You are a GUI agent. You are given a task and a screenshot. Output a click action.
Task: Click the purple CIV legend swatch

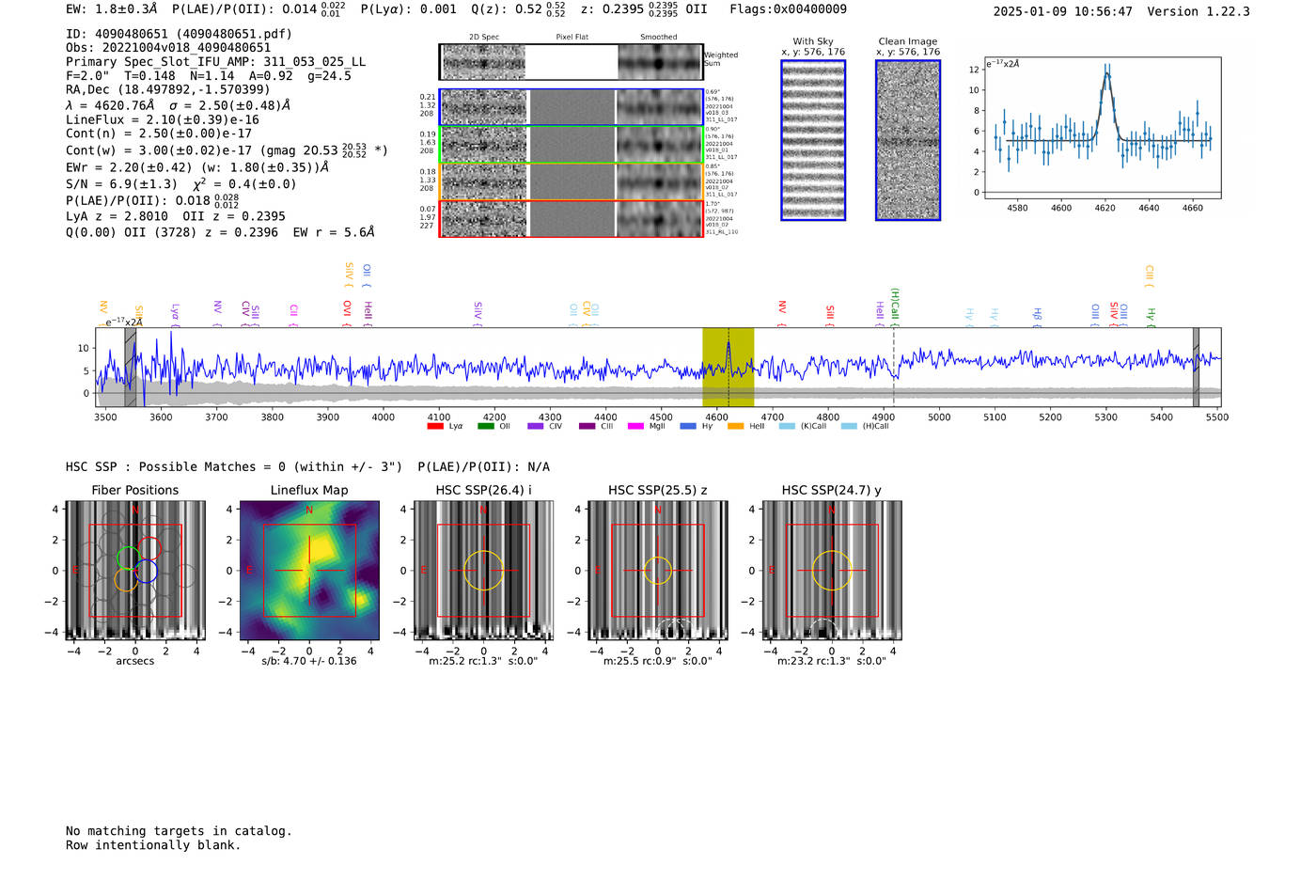[536, 427]
